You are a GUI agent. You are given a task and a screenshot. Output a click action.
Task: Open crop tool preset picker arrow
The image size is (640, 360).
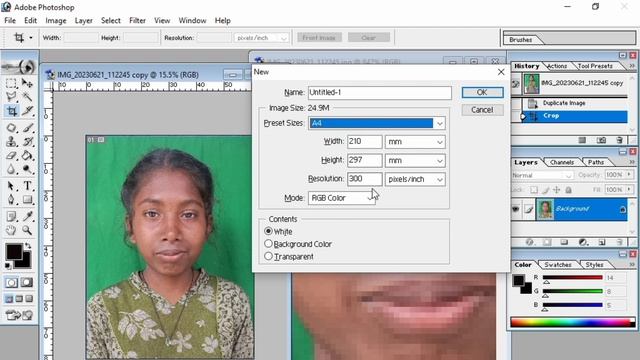(31, 38)
